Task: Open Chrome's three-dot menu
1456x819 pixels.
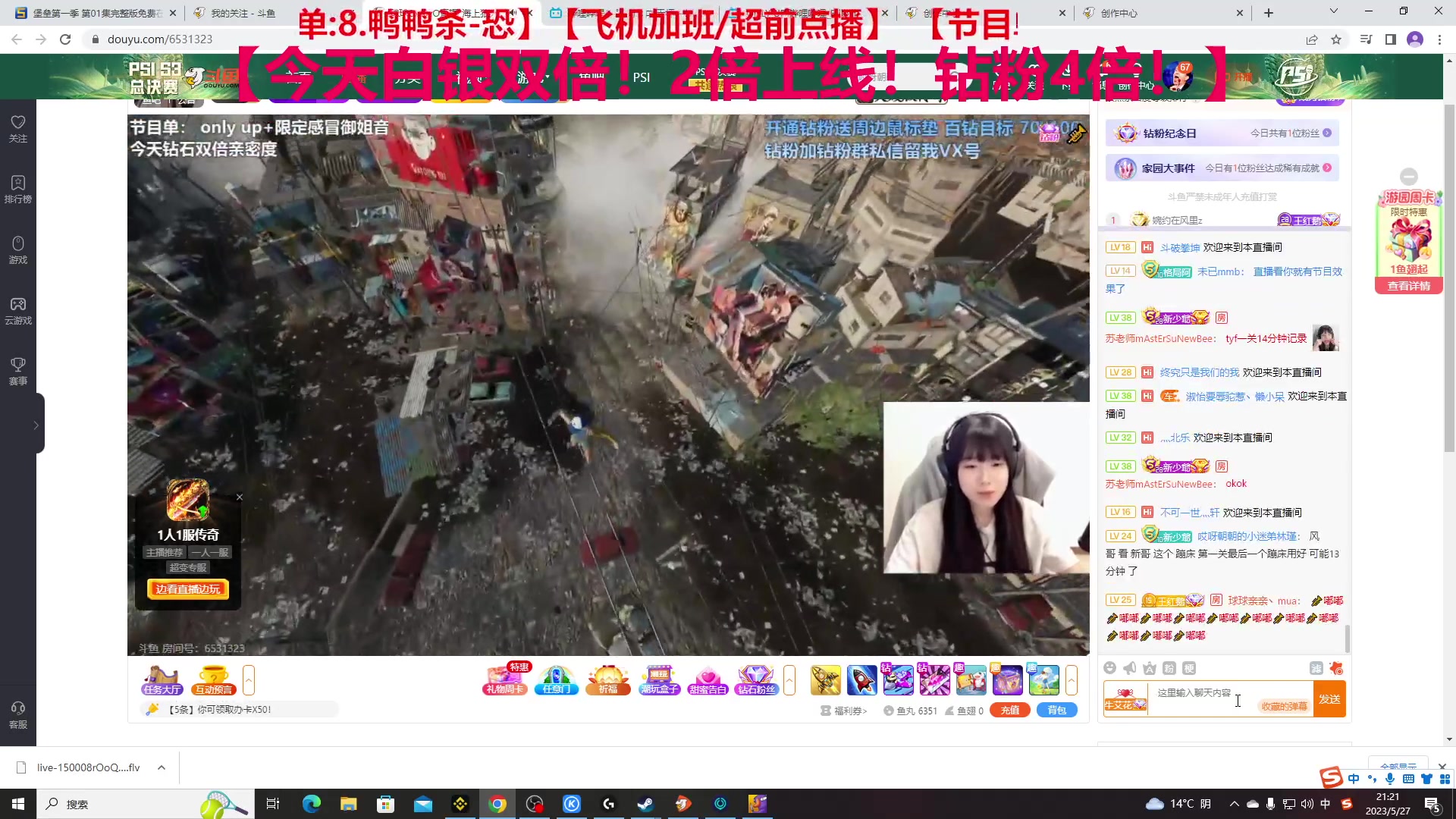Action: point(1439,39)
